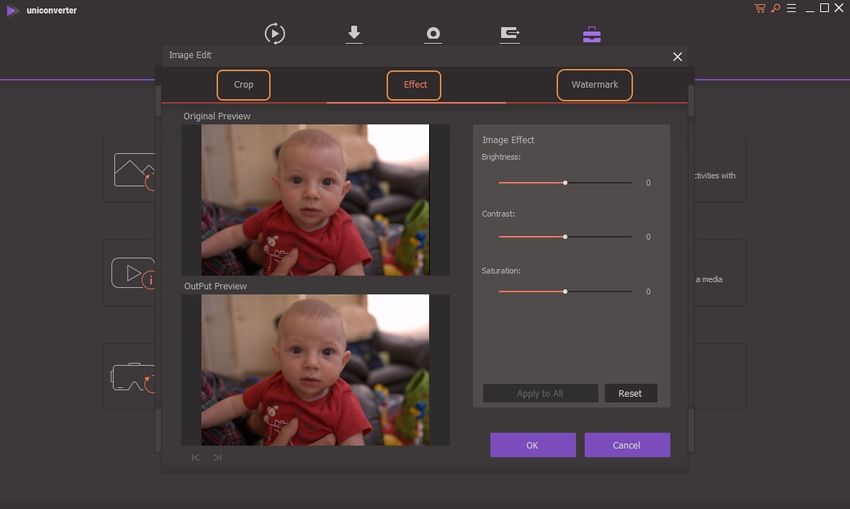
Task: Open the hamburger menu in title bar
Action: click(x=790, y=9)
